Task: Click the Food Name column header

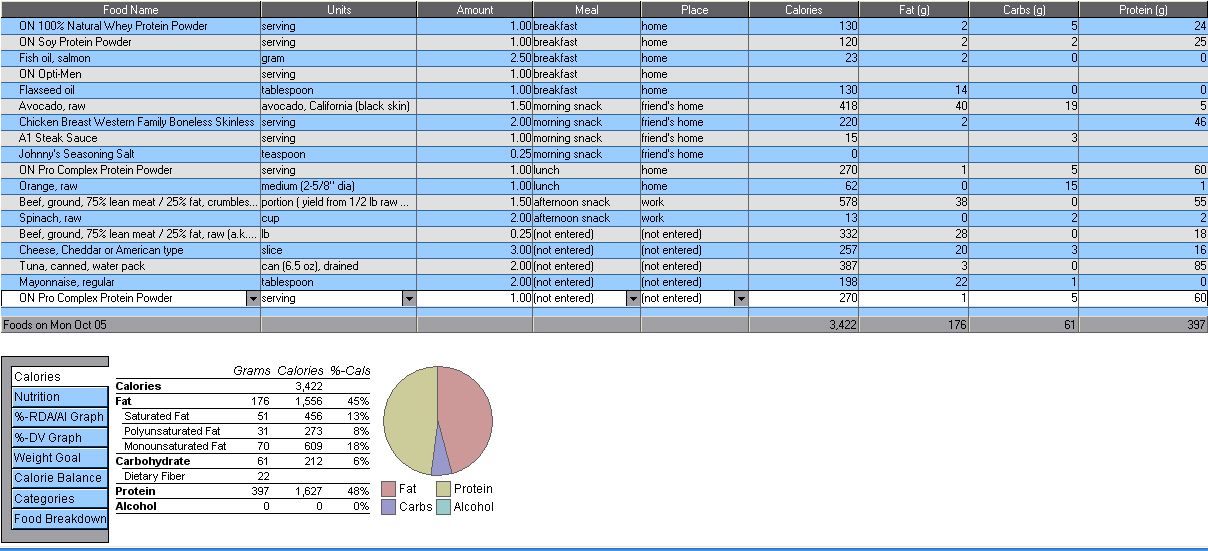Action: click(130, 10)
